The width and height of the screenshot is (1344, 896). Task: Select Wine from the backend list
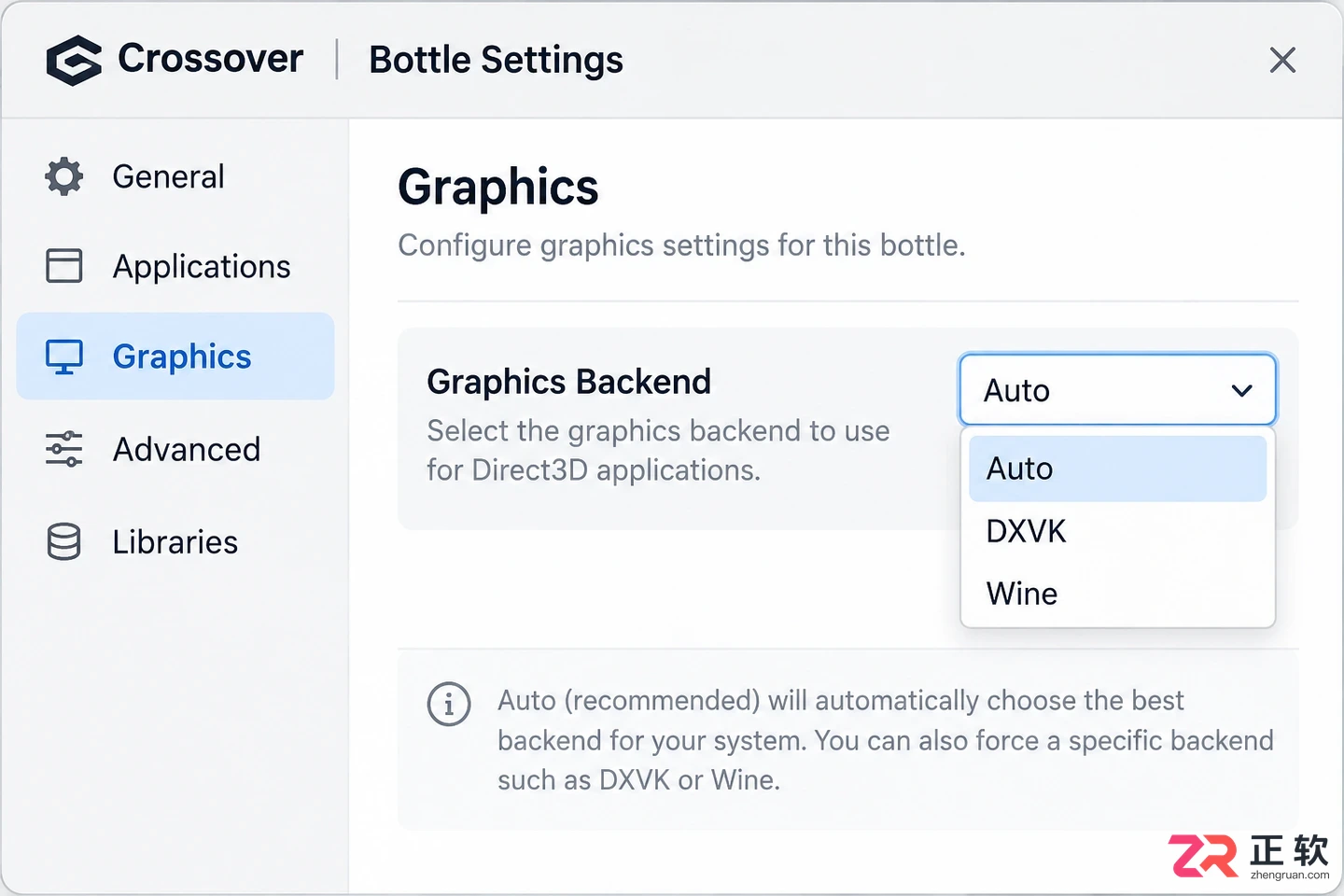point(1117,594)
